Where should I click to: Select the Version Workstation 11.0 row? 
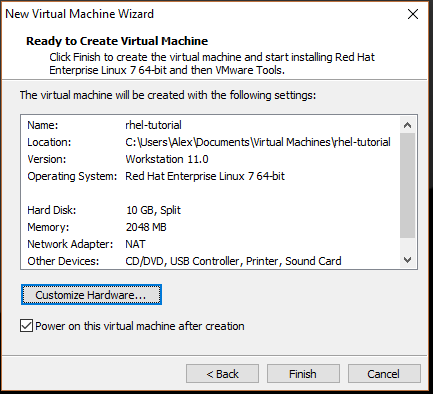click(210, 159)
